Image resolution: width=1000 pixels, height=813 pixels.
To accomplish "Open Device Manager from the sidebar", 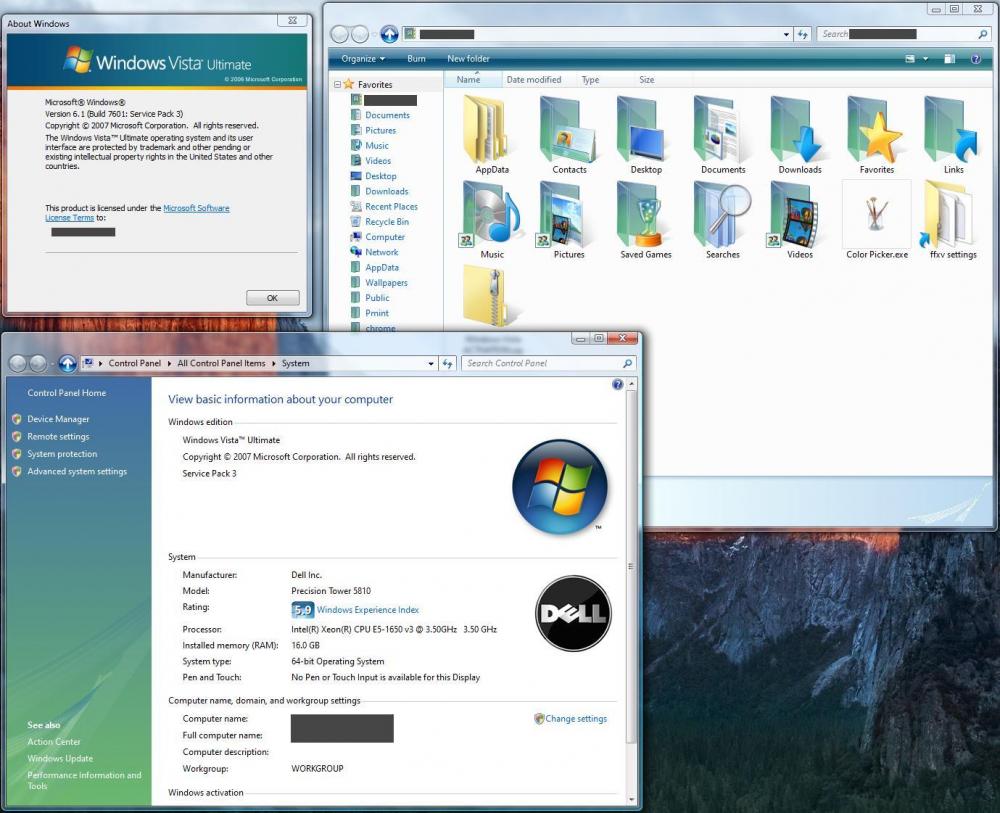I will point(58,419).
